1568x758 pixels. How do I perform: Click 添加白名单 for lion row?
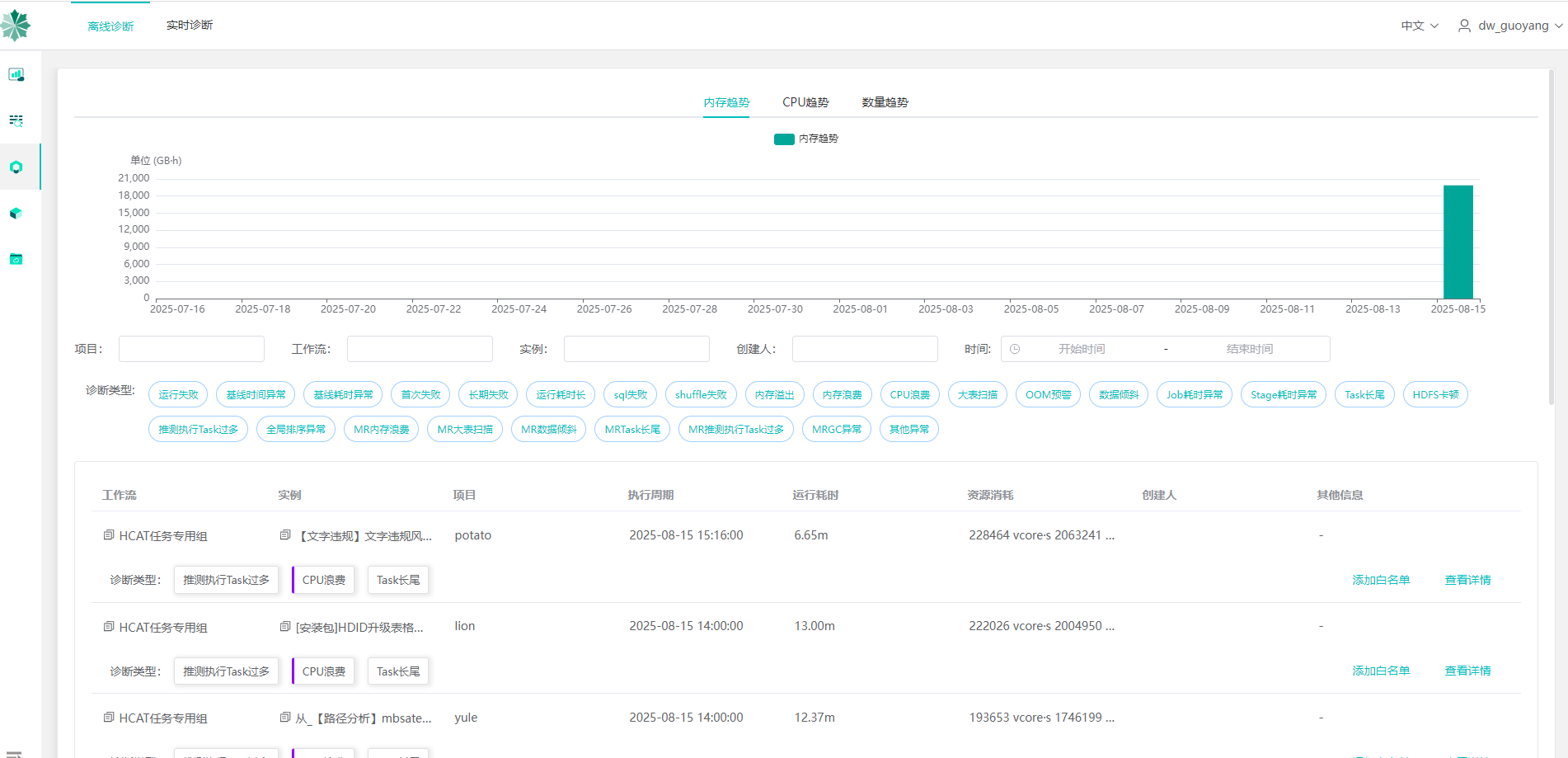pyautogui.click(x=1381, y=671)
